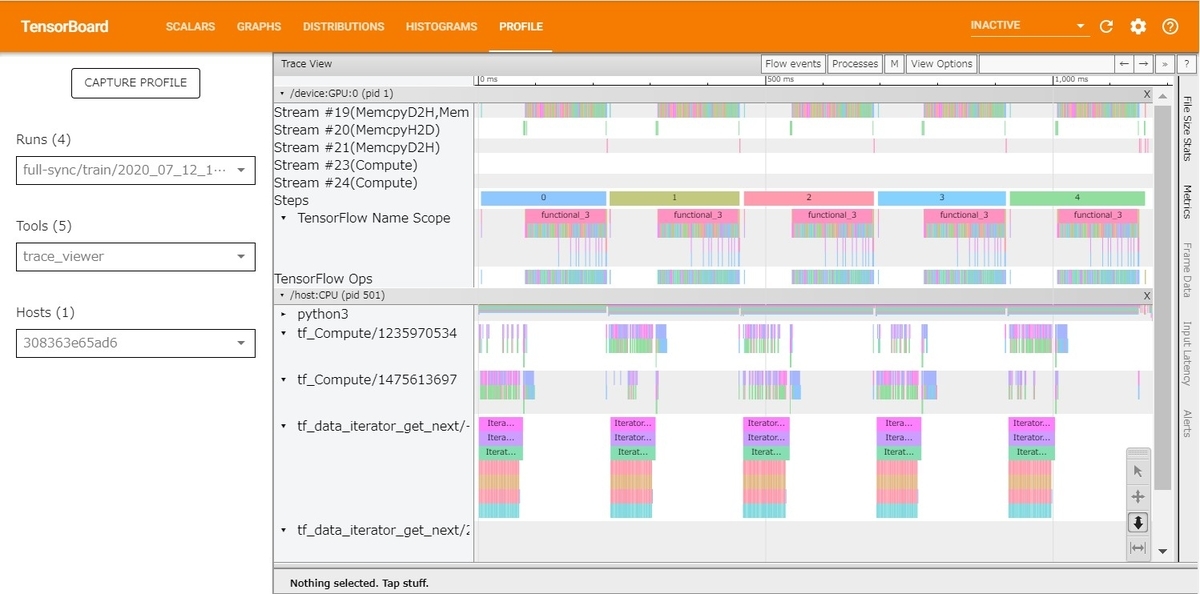Viewport: 1200px width, 594px height.
Task: Switch to the SCALARS tab
Action: pyautogui.click(x=190, y=27)
